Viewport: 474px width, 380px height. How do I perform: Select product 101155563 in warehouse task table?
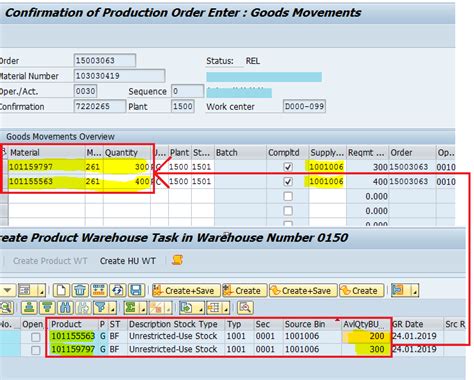[73, 336]
